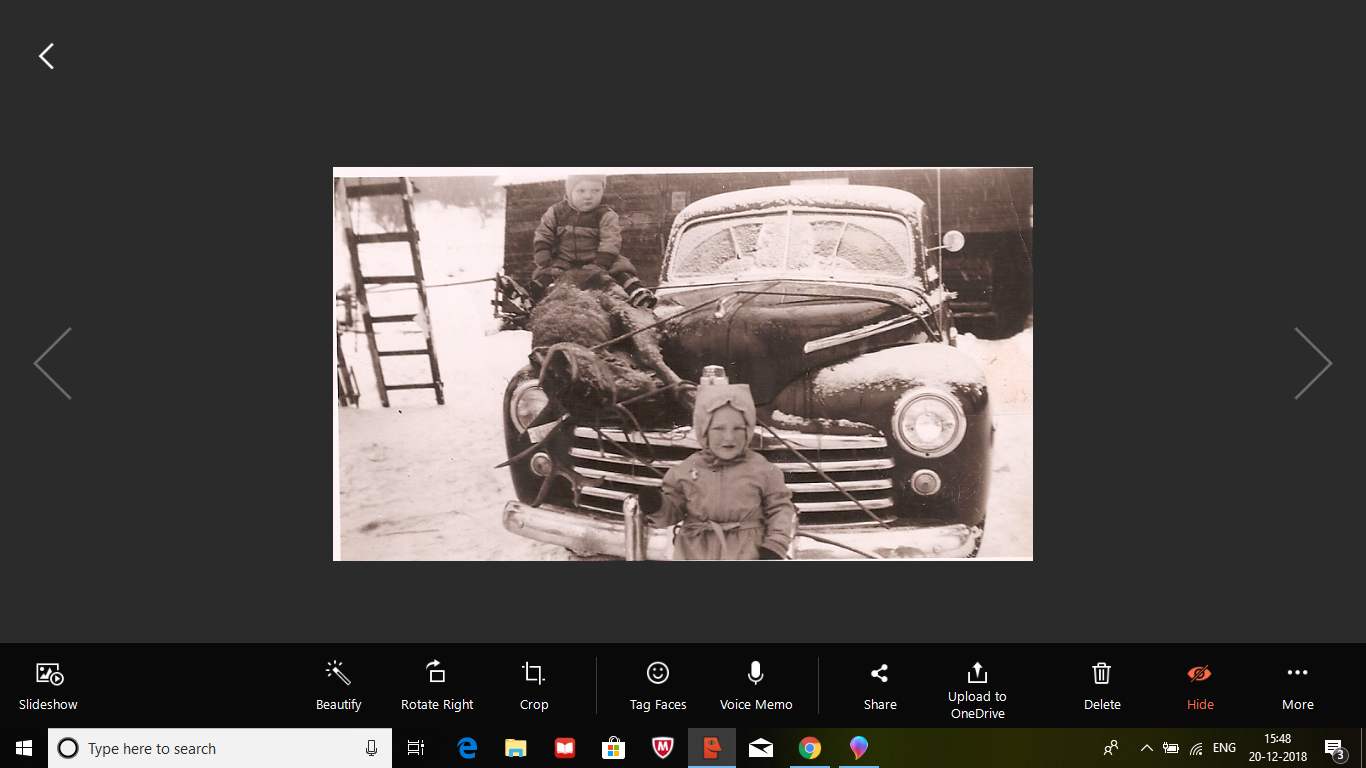Viewport: 1366px width, 768px height.
Task: Delete the current photo
Action: 1102,685
